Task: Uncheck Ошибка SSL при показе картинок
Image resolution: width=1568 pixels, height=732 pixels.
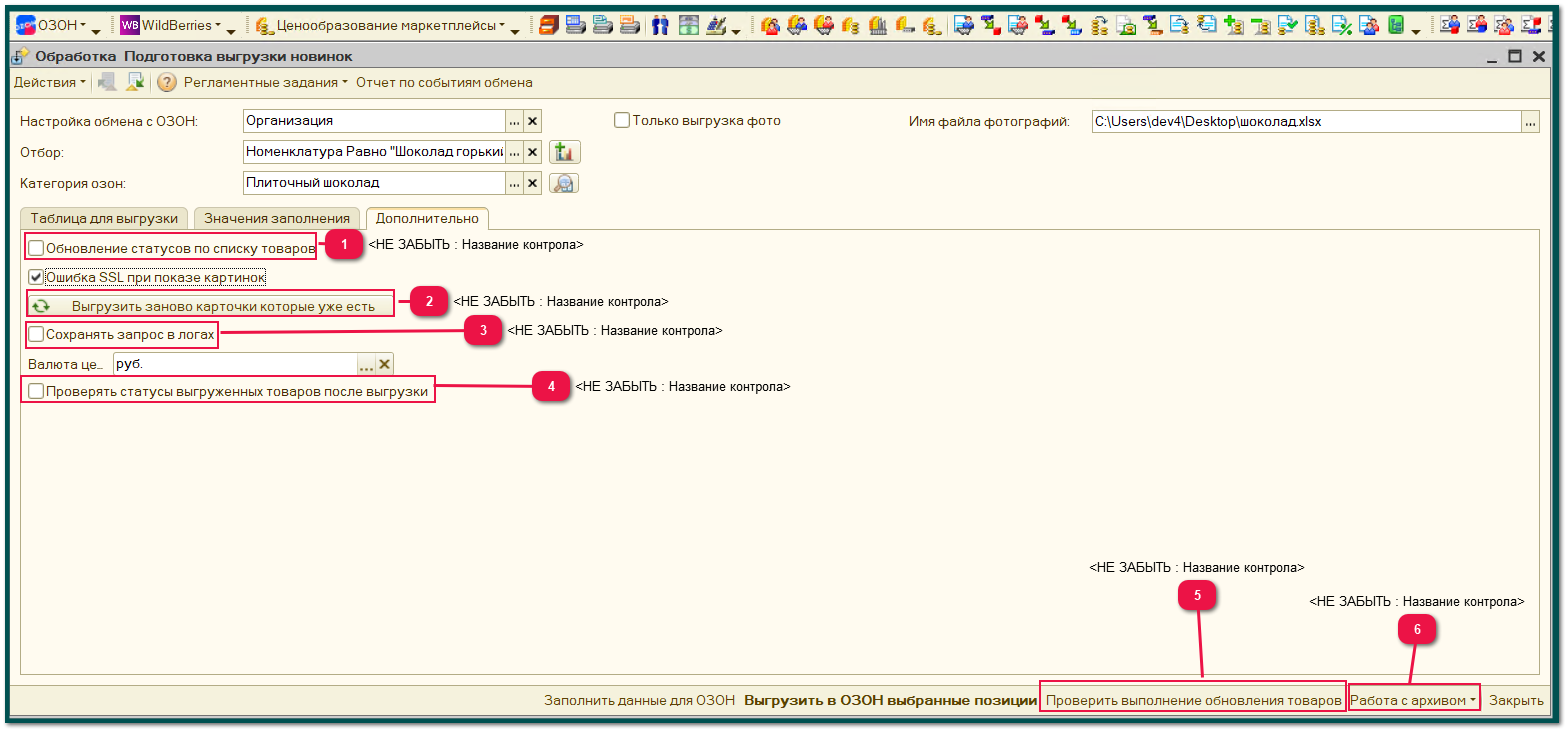Action: pyautogui.click(x=36, y=276)
